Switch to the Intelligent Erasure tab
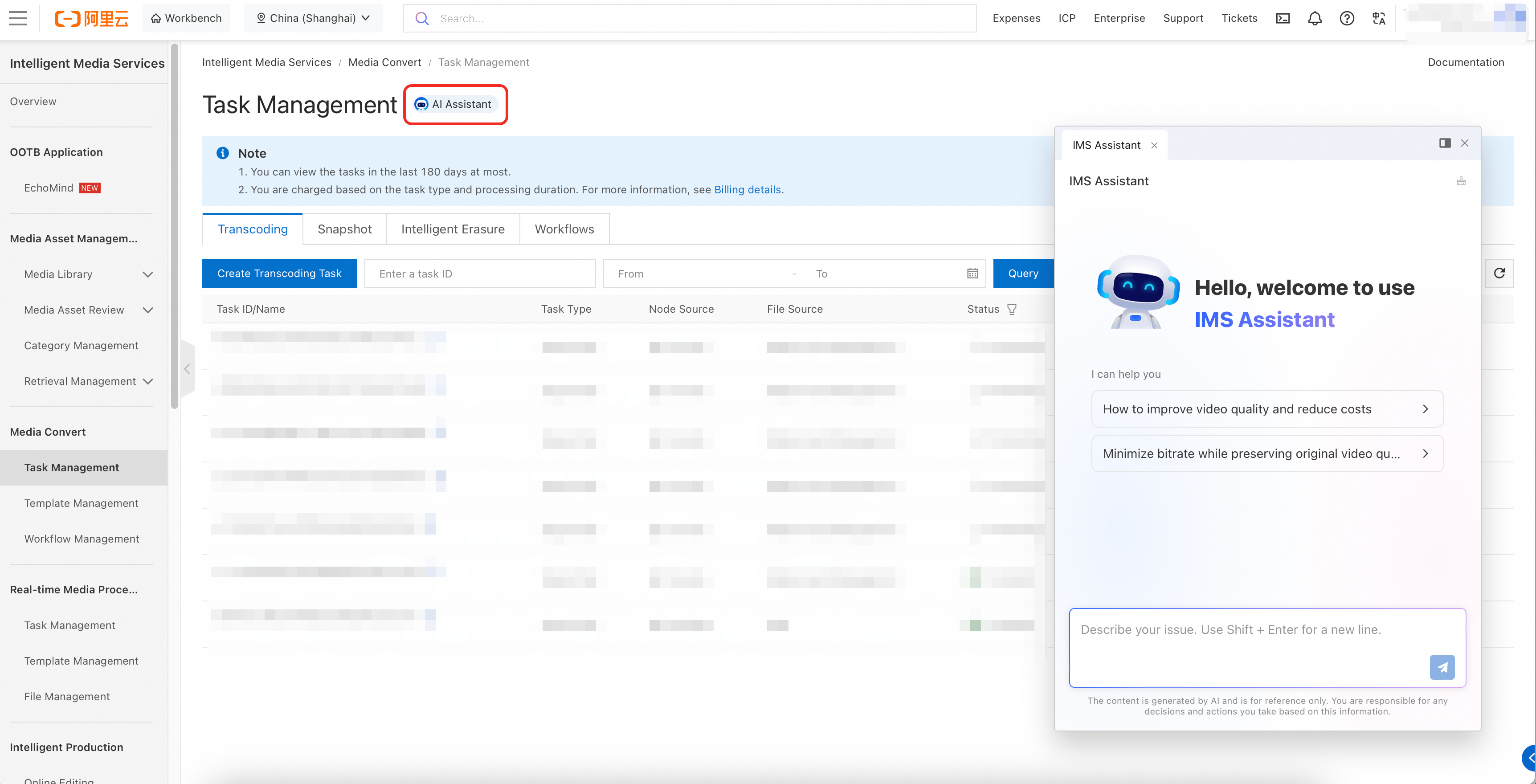 (453, 229)
